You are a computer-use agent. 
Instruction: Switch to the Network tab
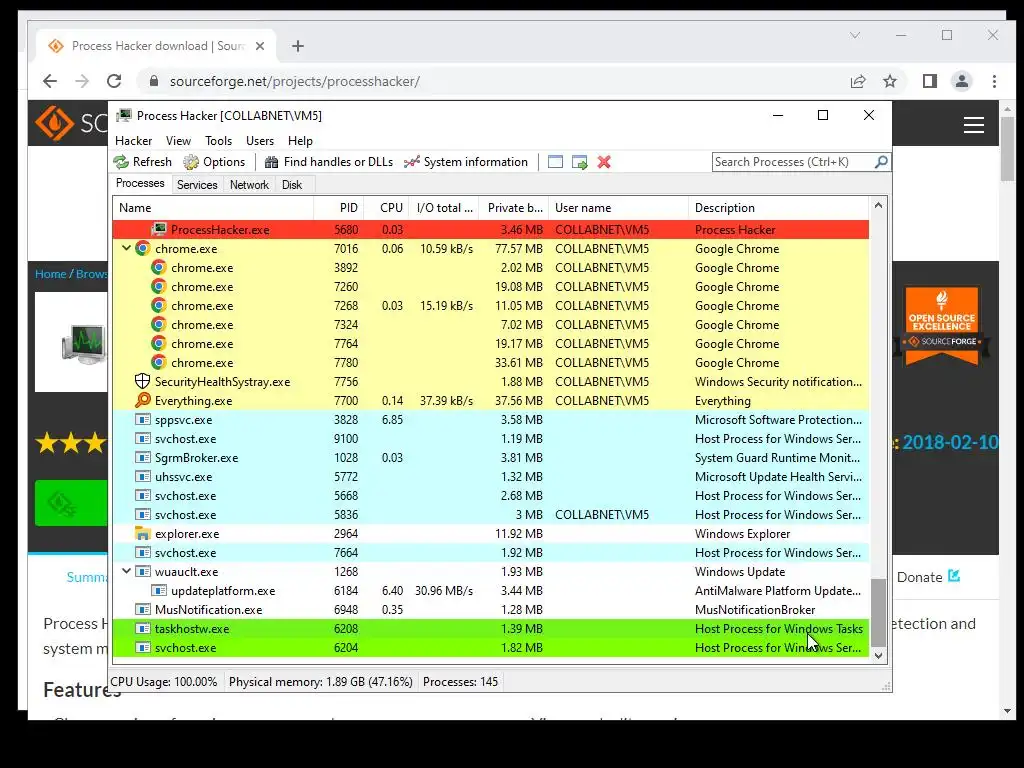tap(249, 185)
